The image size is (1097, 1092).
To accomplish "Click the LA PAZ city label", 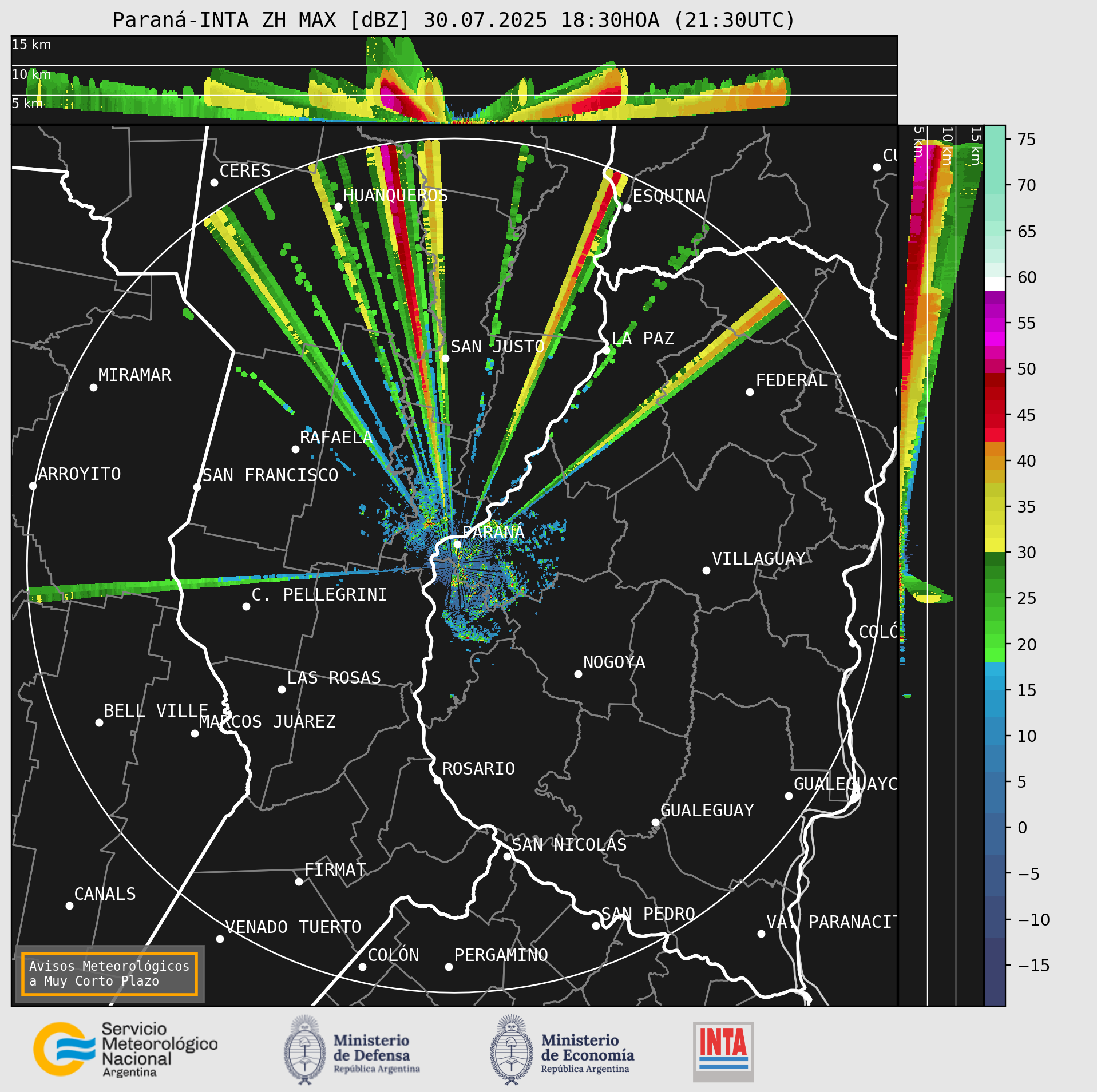I will pyautogui.click(x=643, y=339).
